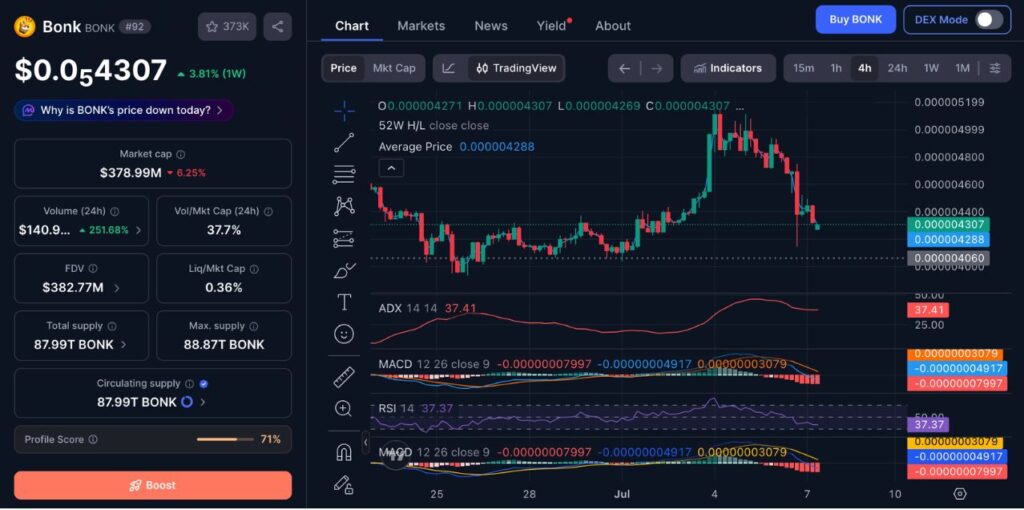Screen dimensions: 1024x510
Task: Click circulating supply verified badge
Action: (204, 384)
